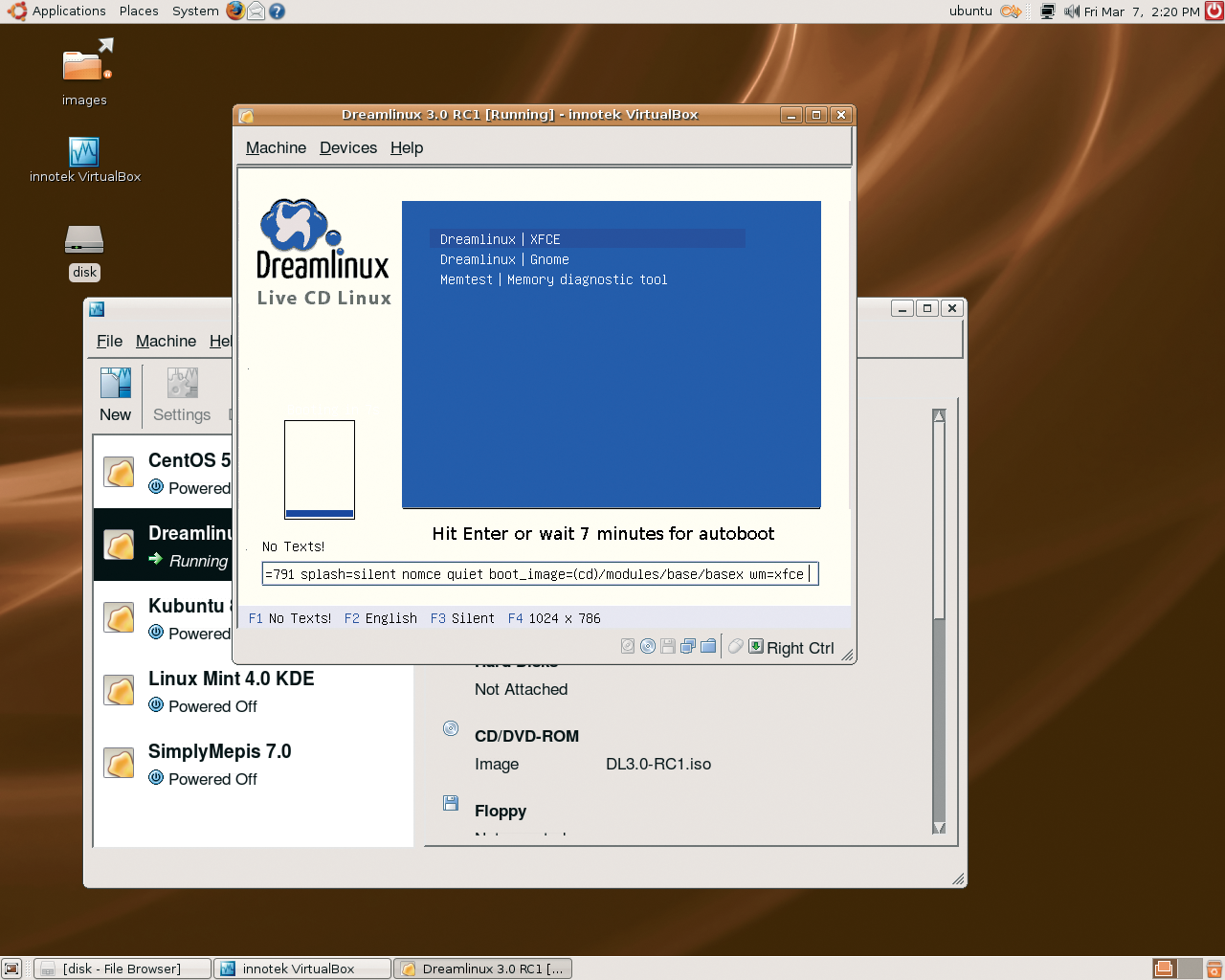
Task: Select the SimplyMepis 7.0 virtual machine
Action: [x=254, y=764]
